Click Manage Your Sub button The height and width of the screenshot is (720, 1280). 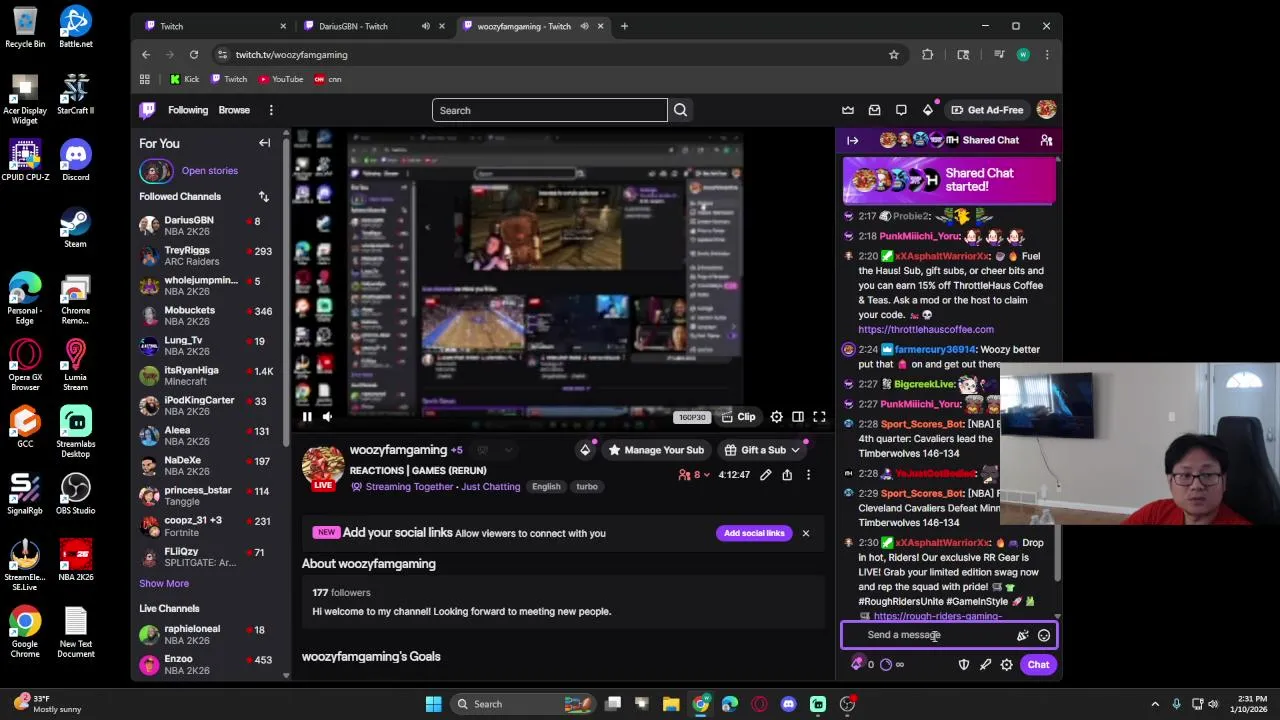tap(655, 450)
